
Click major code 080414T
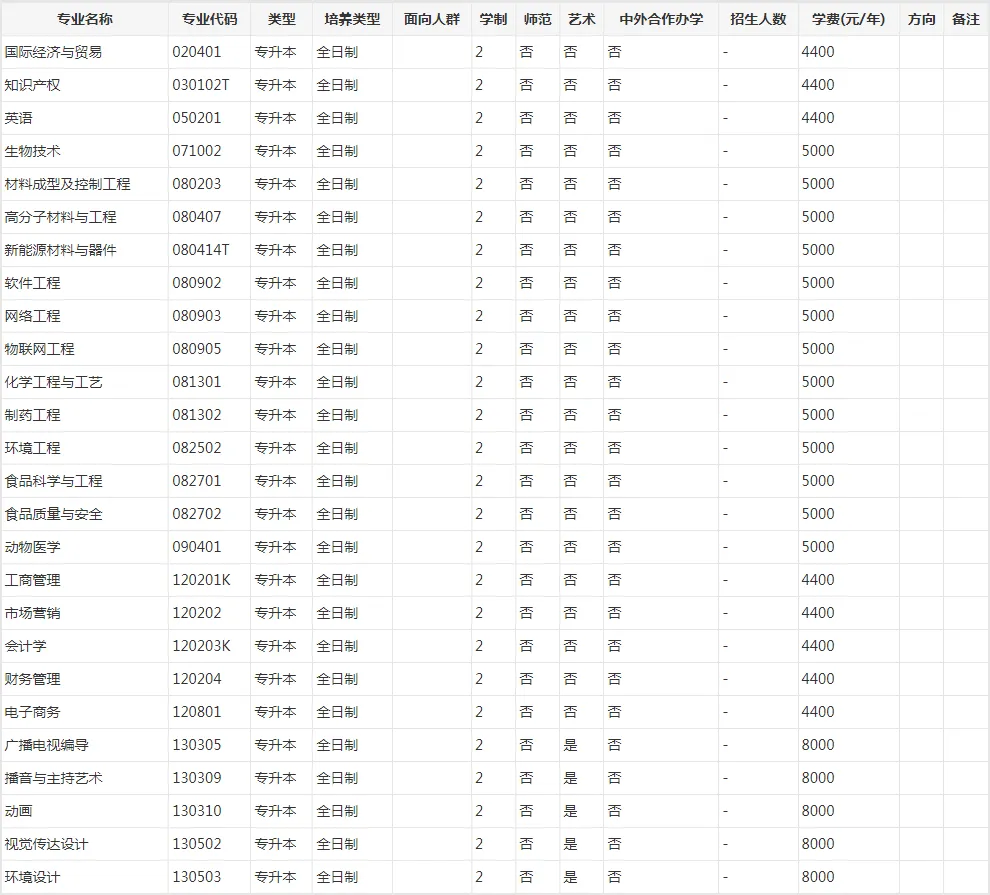coord(200,250)
